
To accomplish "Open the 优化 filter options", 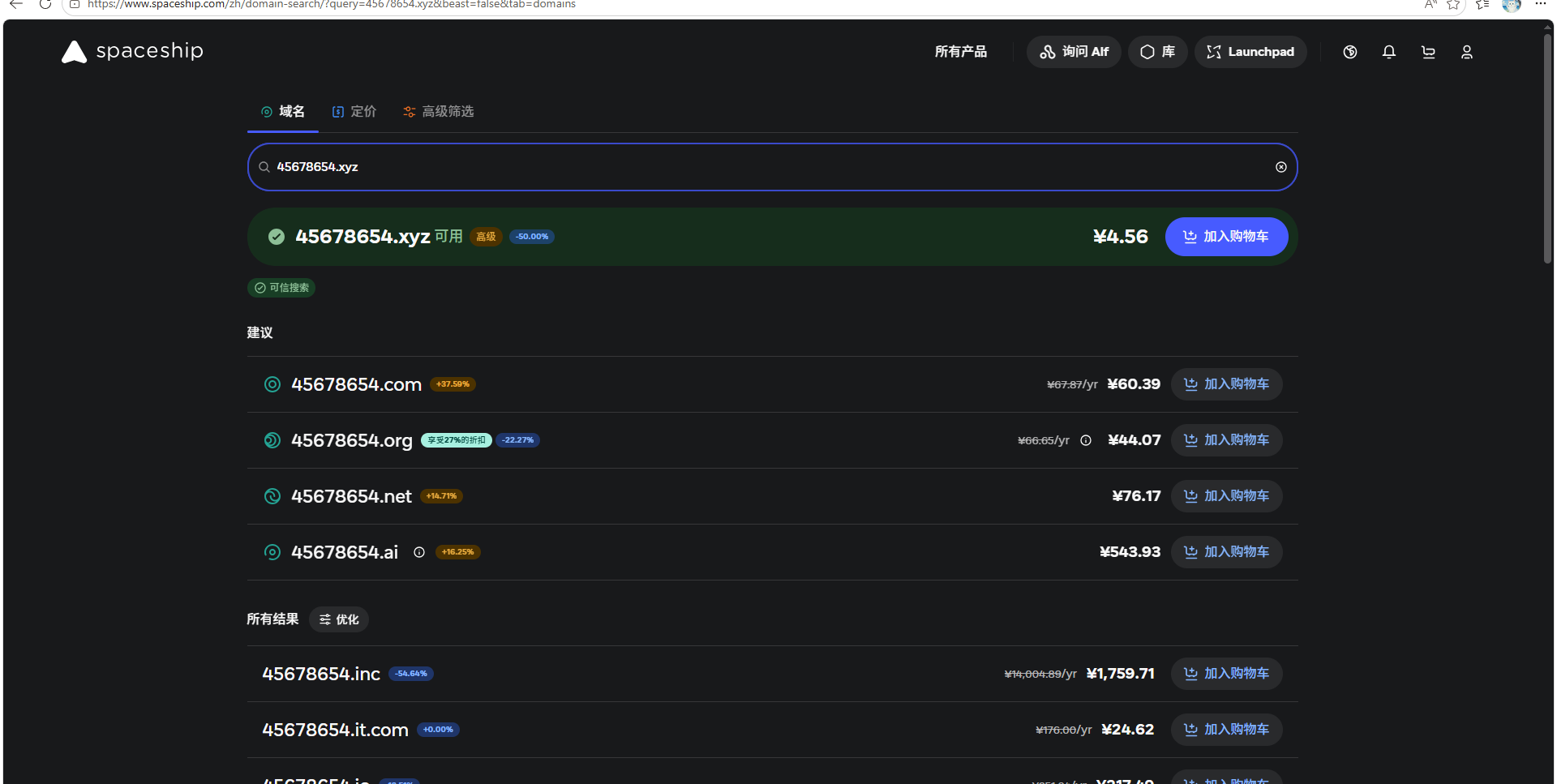I will coord(339,619).
